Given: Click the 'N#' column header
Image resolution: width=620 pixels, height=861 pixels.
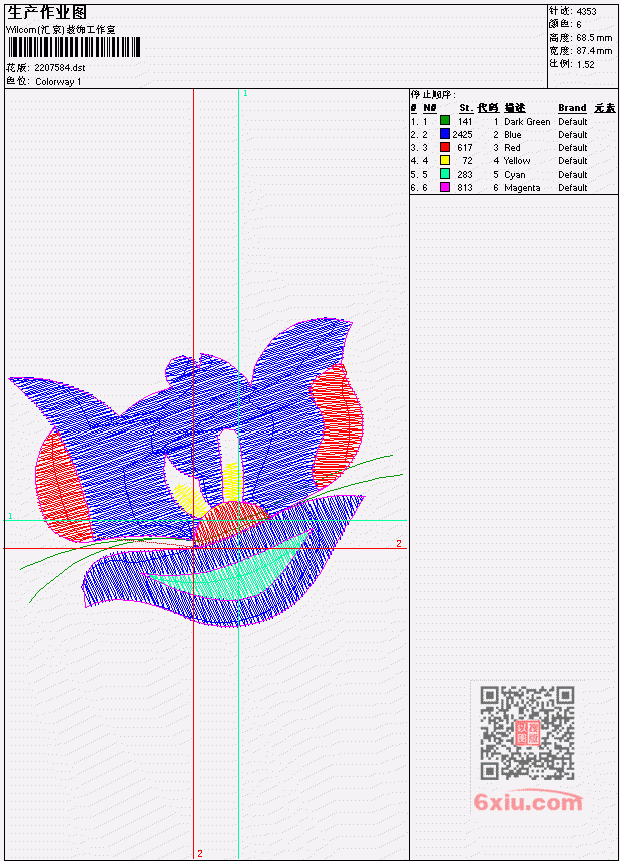Looking at the screenshot, I should (x=429, y=108).
